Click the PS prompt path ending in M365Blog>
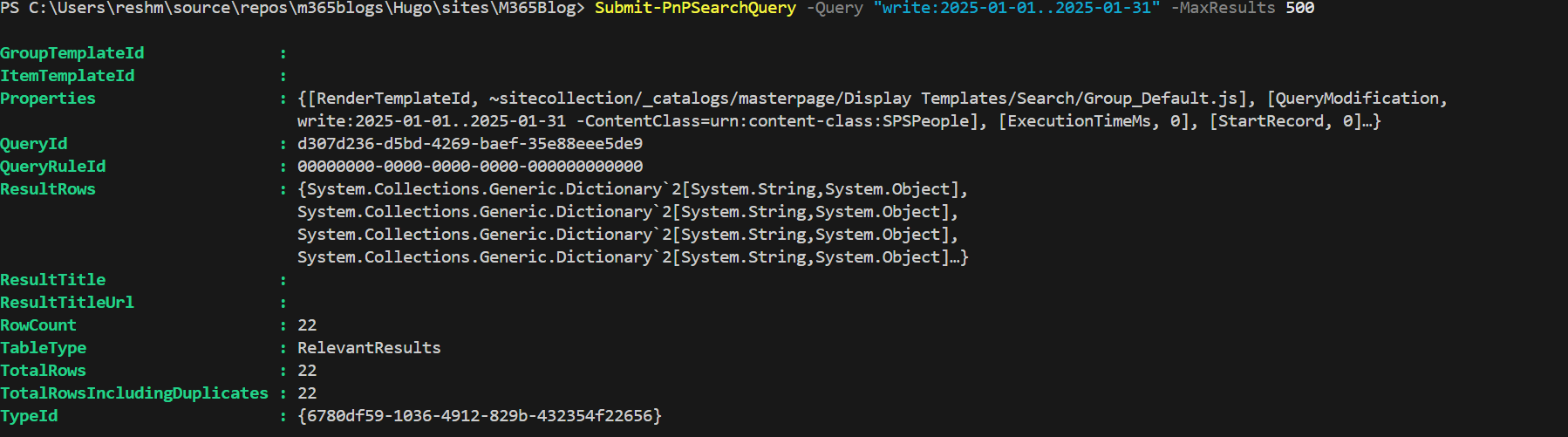Screen dimensions: 1568x437 [x=292, y=8]
